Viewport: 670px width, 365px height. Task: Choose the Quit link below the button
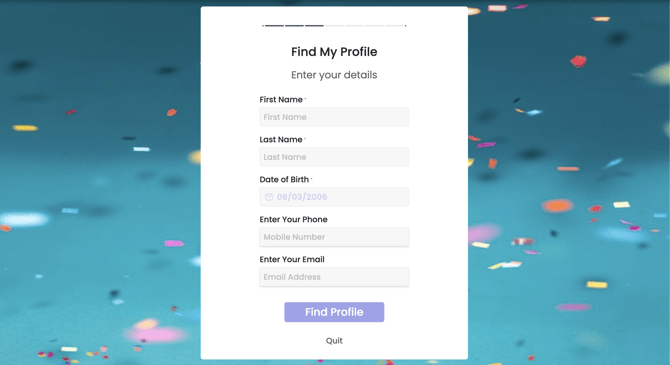334,341
